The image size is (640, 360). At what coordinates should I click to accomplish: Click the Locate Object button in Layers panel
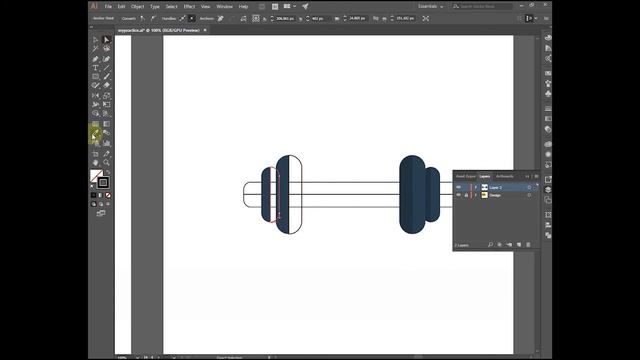(x=490, y=244)
